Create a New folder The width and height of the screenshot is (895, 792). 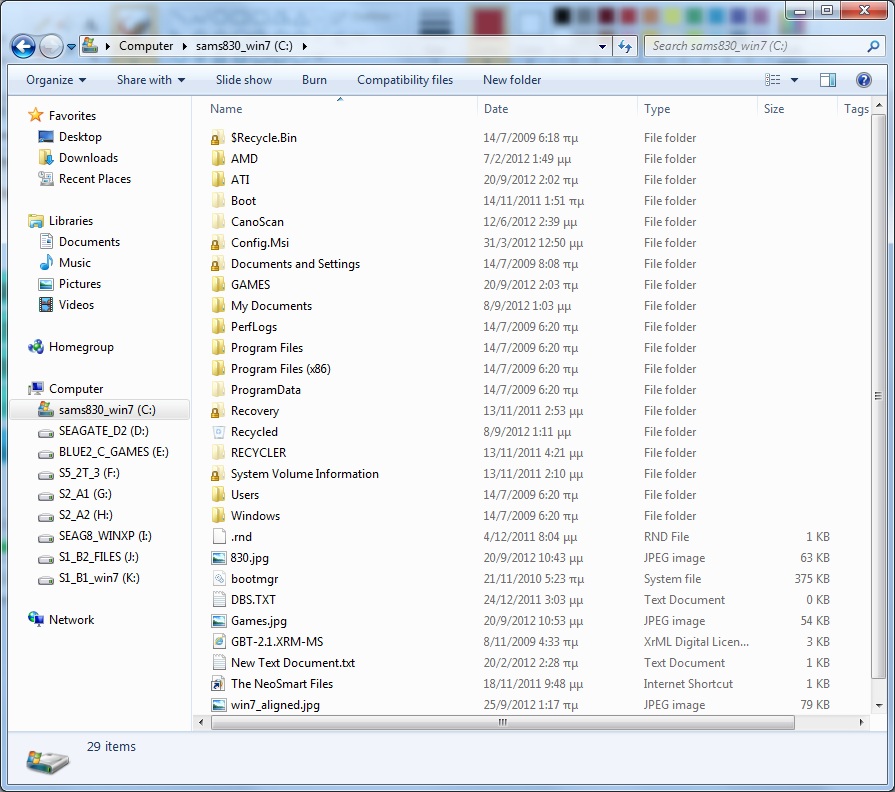click(x=512, y=80)
